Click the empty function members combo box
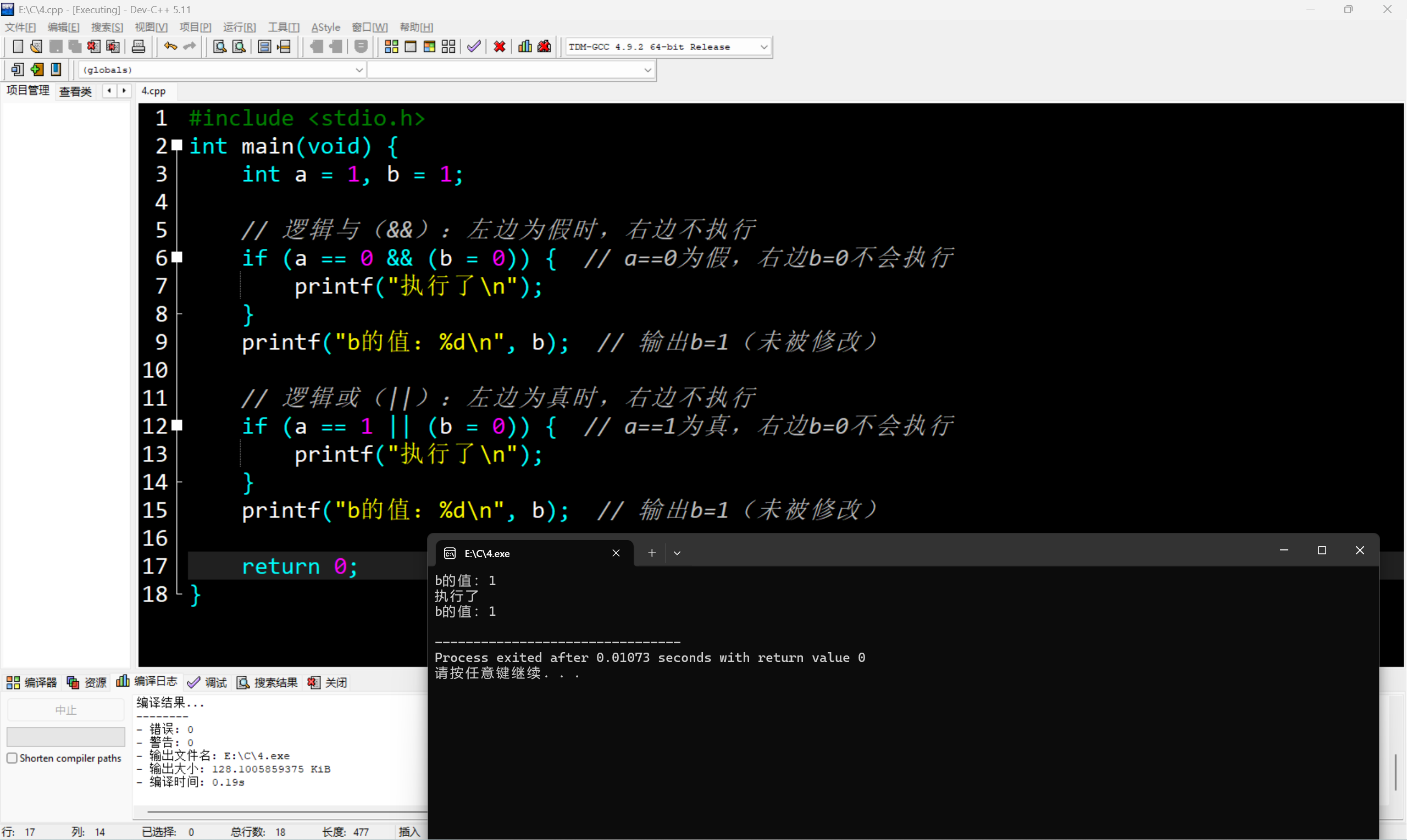The width and height of the screenshot is (1407, 840). click(x=509, y=70)
